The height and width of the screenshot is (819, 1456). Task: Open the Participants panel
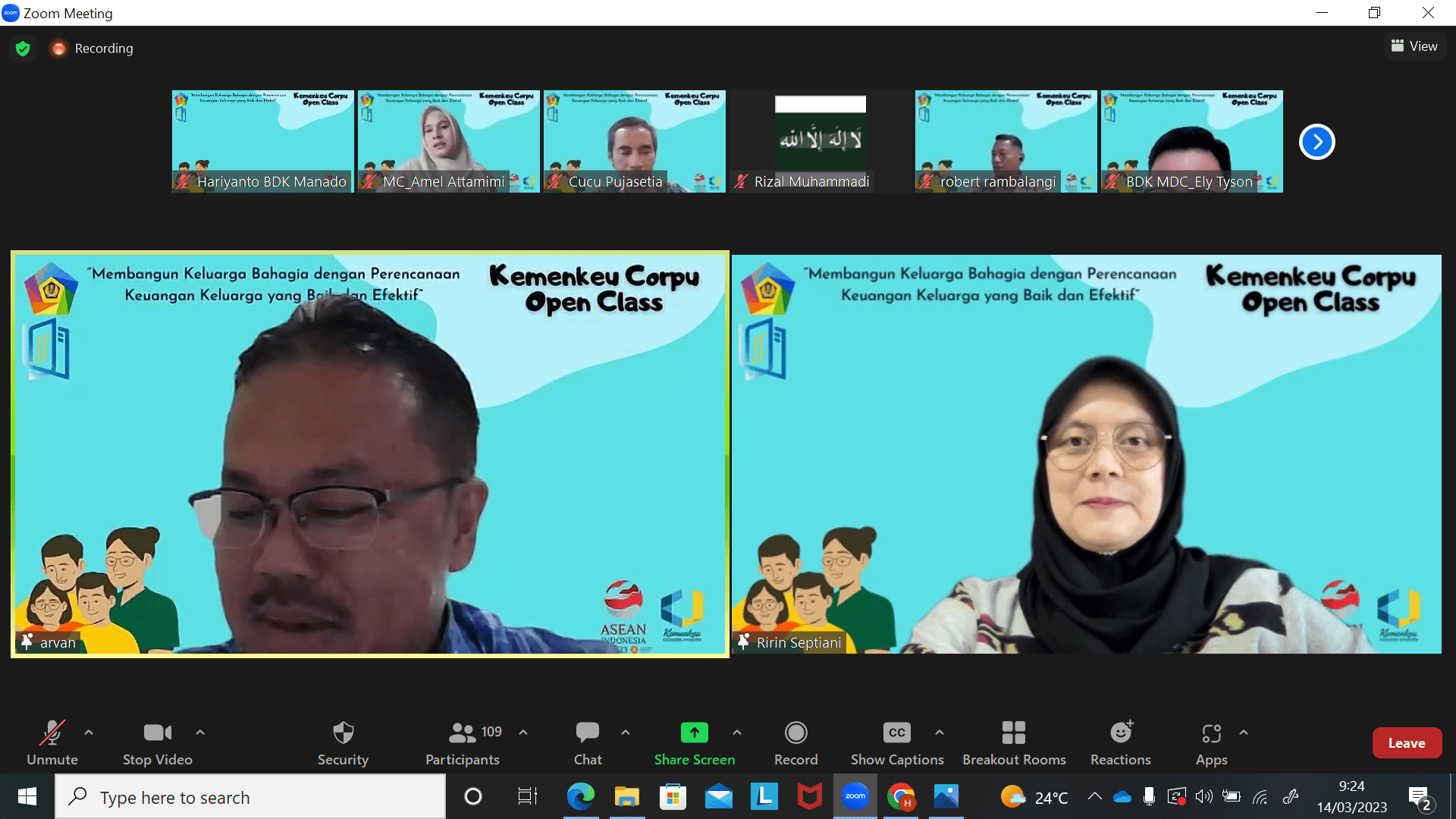[x=463, y=743]
